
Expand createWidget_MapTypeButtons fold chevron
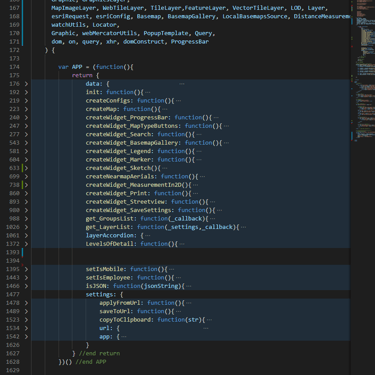tap(26, 126)
